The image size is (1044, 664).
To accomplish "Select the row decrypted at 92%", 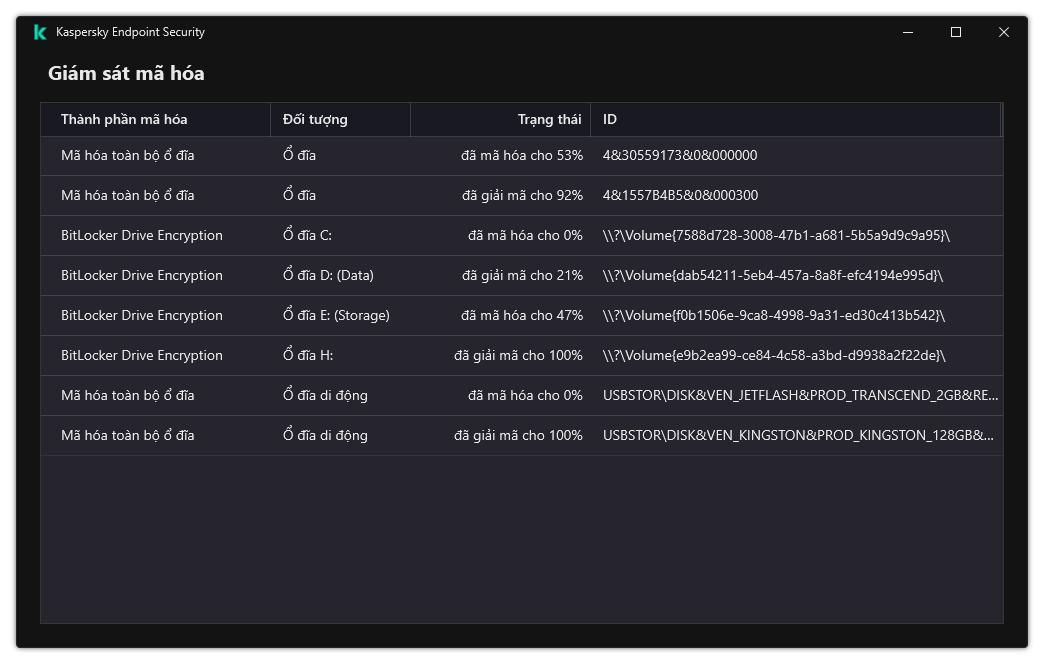I will (x=522, y=195).
